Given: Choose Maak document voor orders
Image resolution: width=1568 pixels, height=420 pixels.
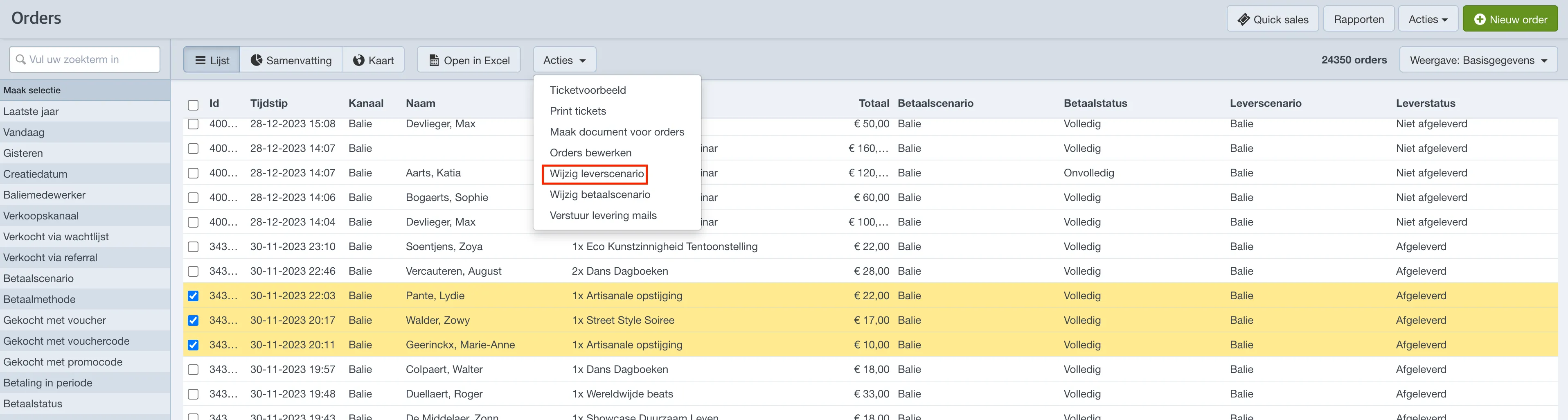Looking at the screenshot, I should tap(617, 132).
